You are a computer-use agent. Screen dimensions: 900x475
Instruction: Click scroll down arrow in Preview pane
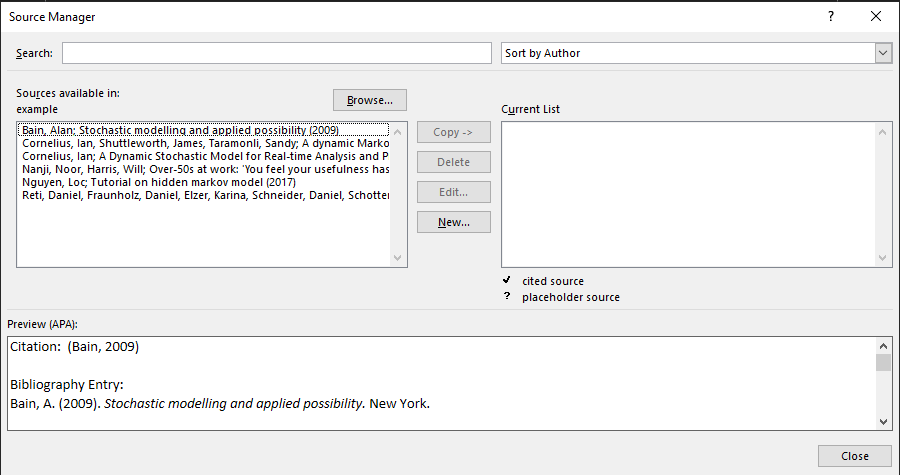click(x=883, y=422)
